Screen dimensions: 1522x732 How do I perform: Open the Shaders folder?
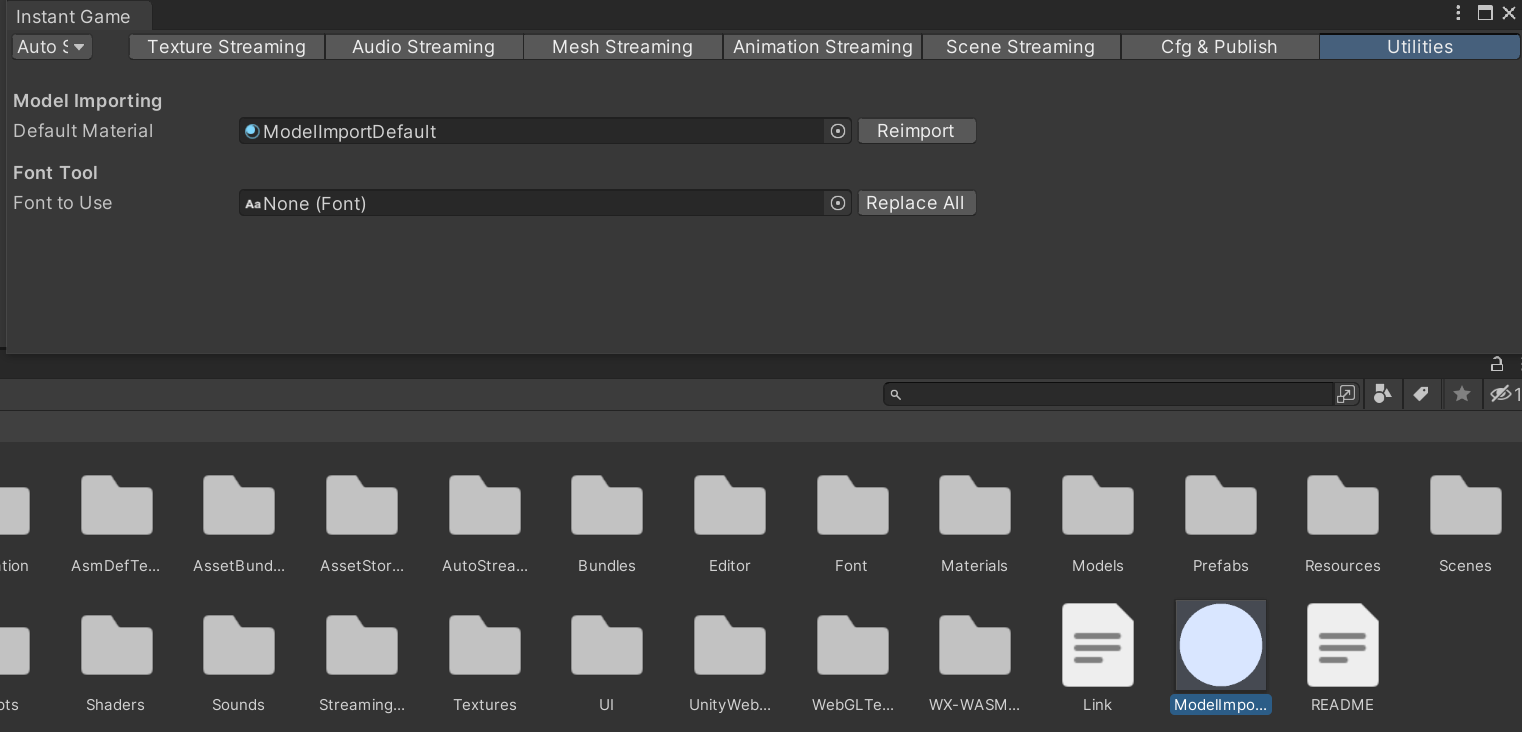(x=116, y=650)
